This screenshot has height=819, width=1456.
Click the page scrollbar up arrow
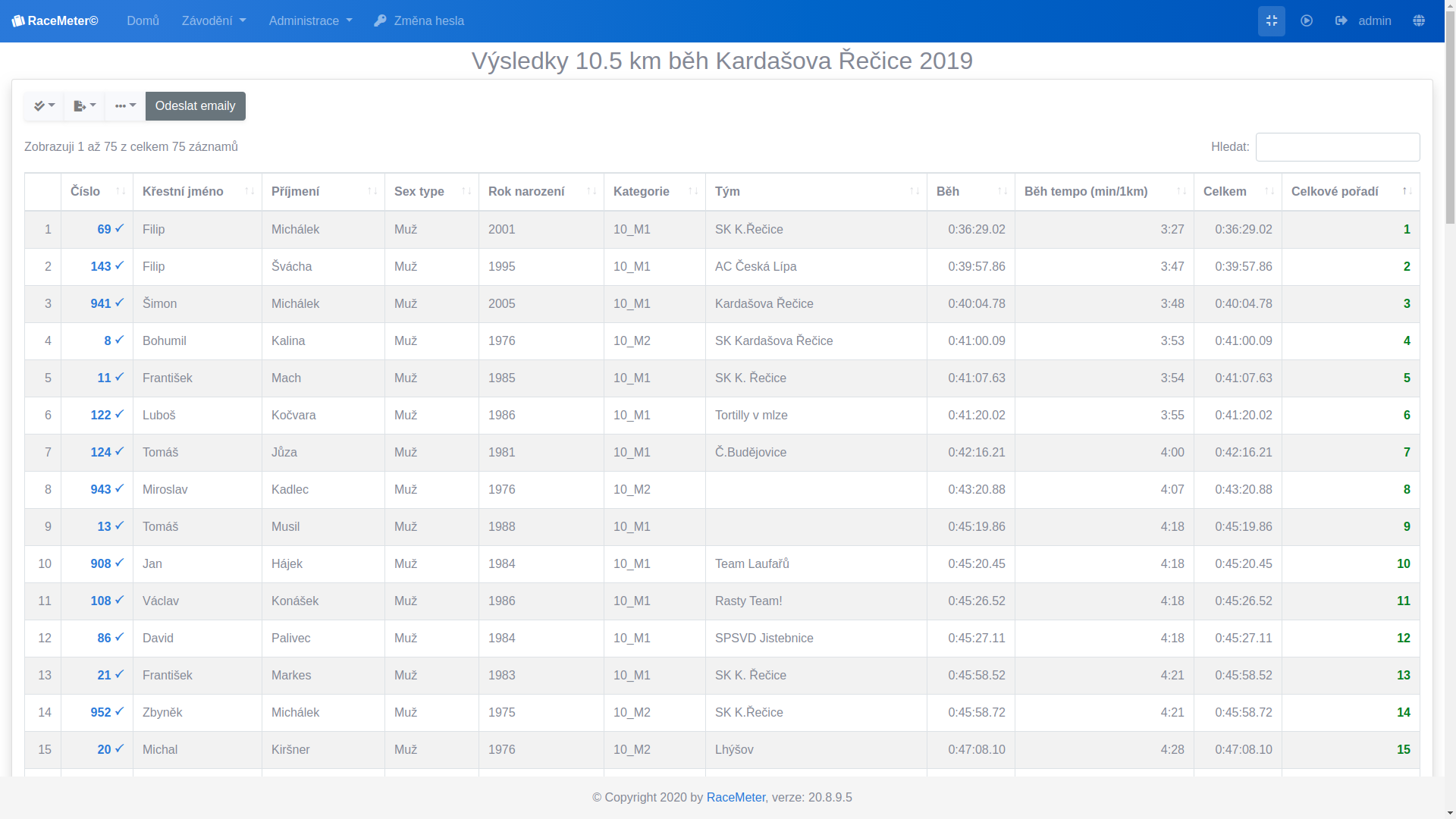(x=1450, y=5)
